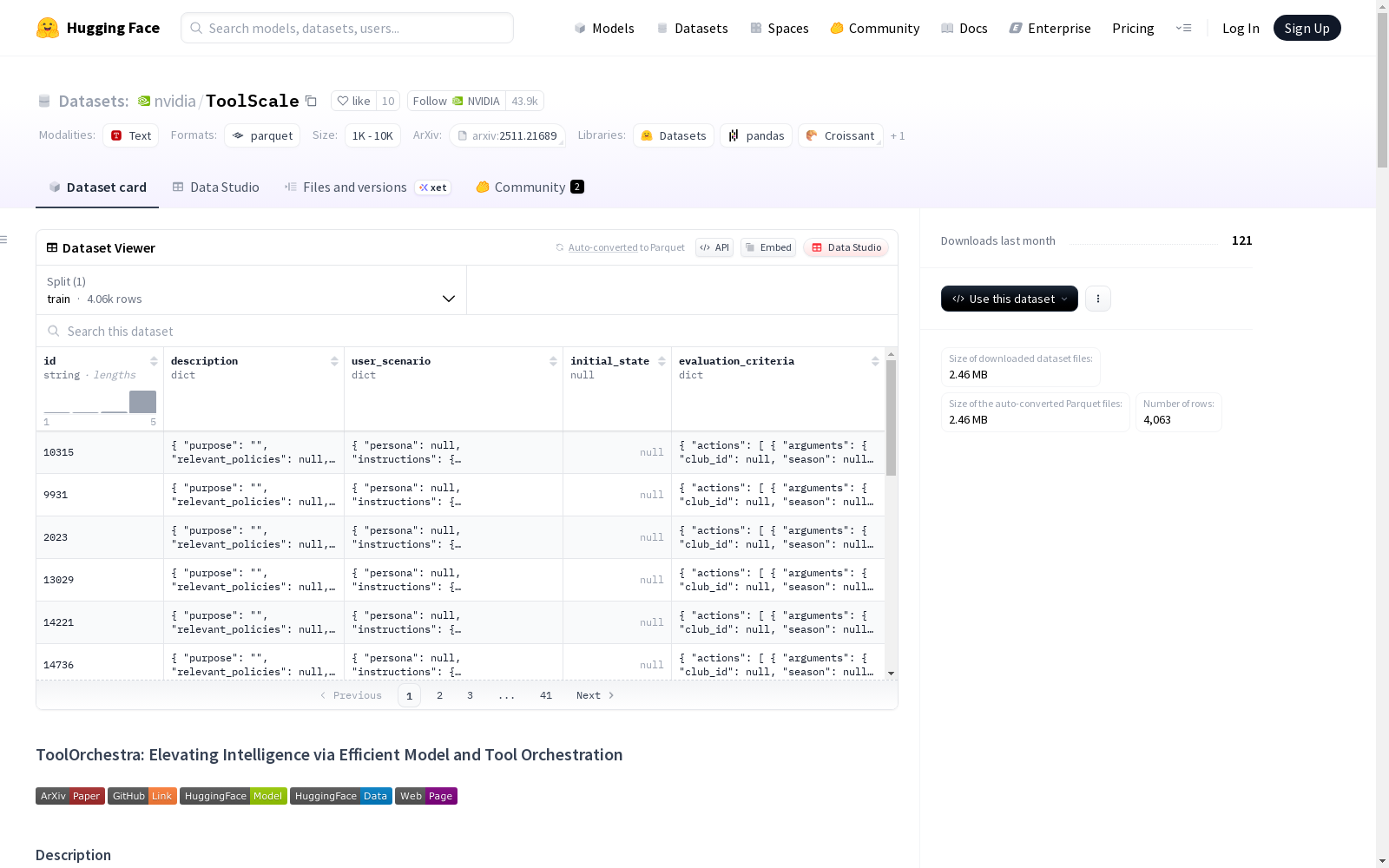The width and height of the screenshot is (1389, 868).
Task: Copy the dataset name with copy icon
Action: (311, 101)
